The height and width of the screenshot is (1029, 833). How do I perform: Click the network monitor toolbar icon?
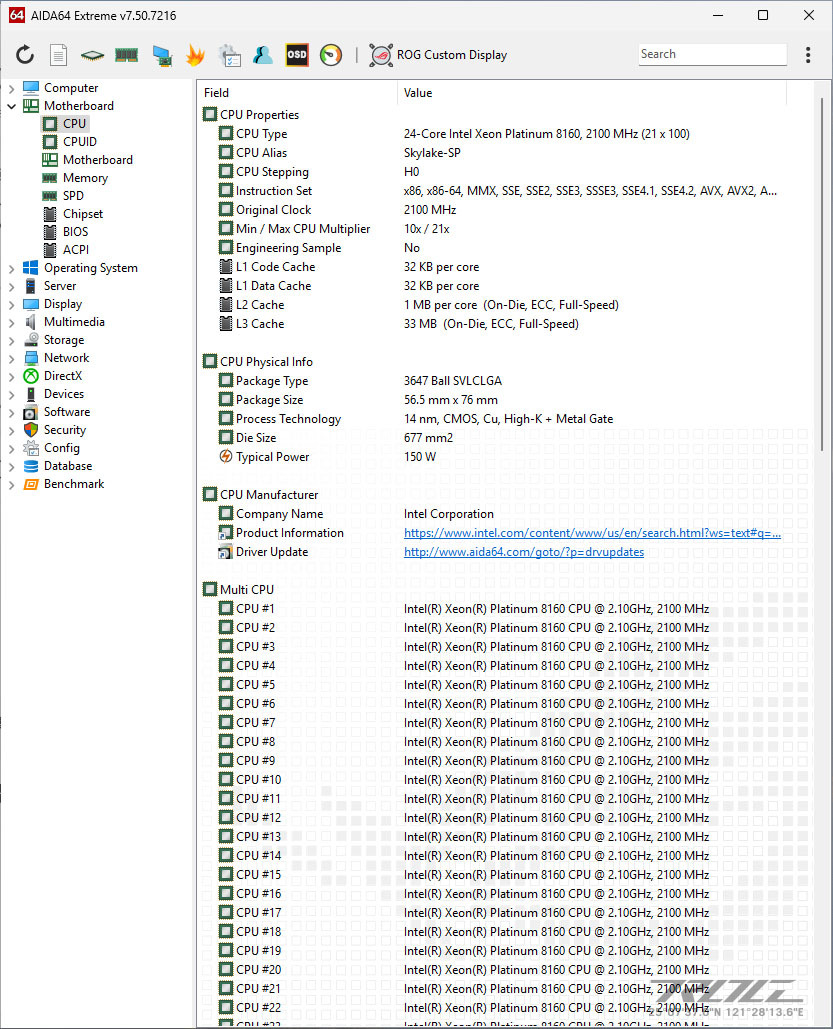(161, 55)
